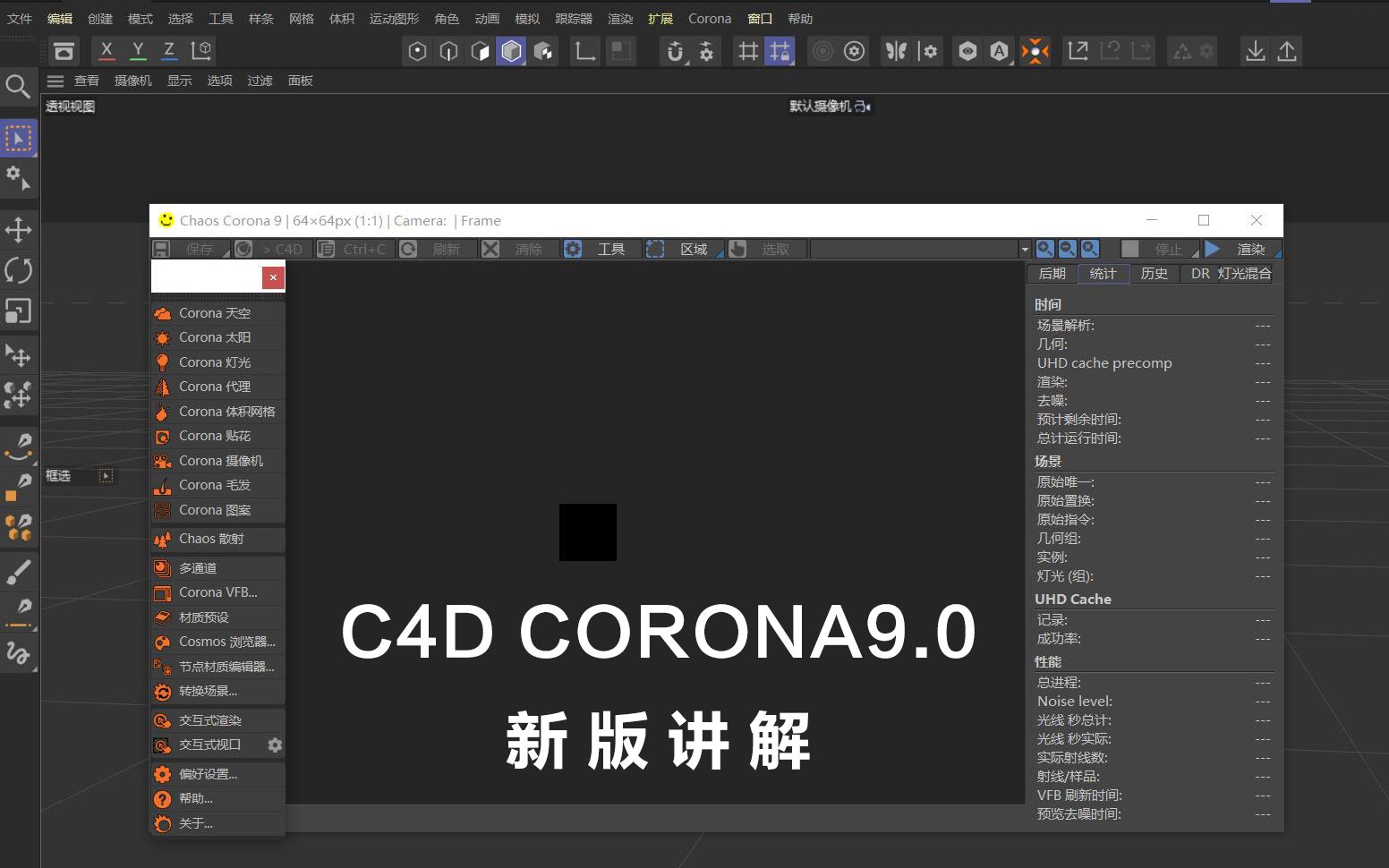The height and width of the screenshot is (868, 1389).
Task: Add a Corona 太阳 sun
Action: (x=218, y=337)
